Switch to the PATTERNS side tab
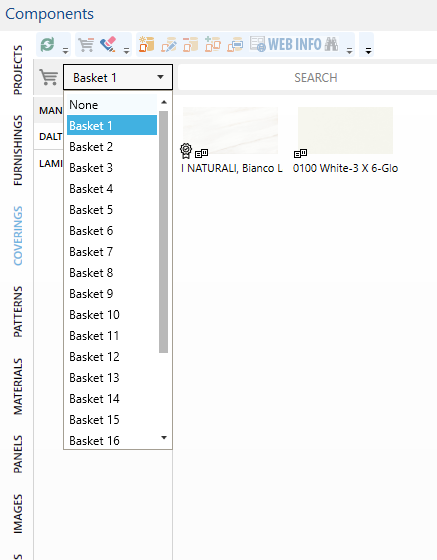The image size is (437, 560). coord(18,311)
